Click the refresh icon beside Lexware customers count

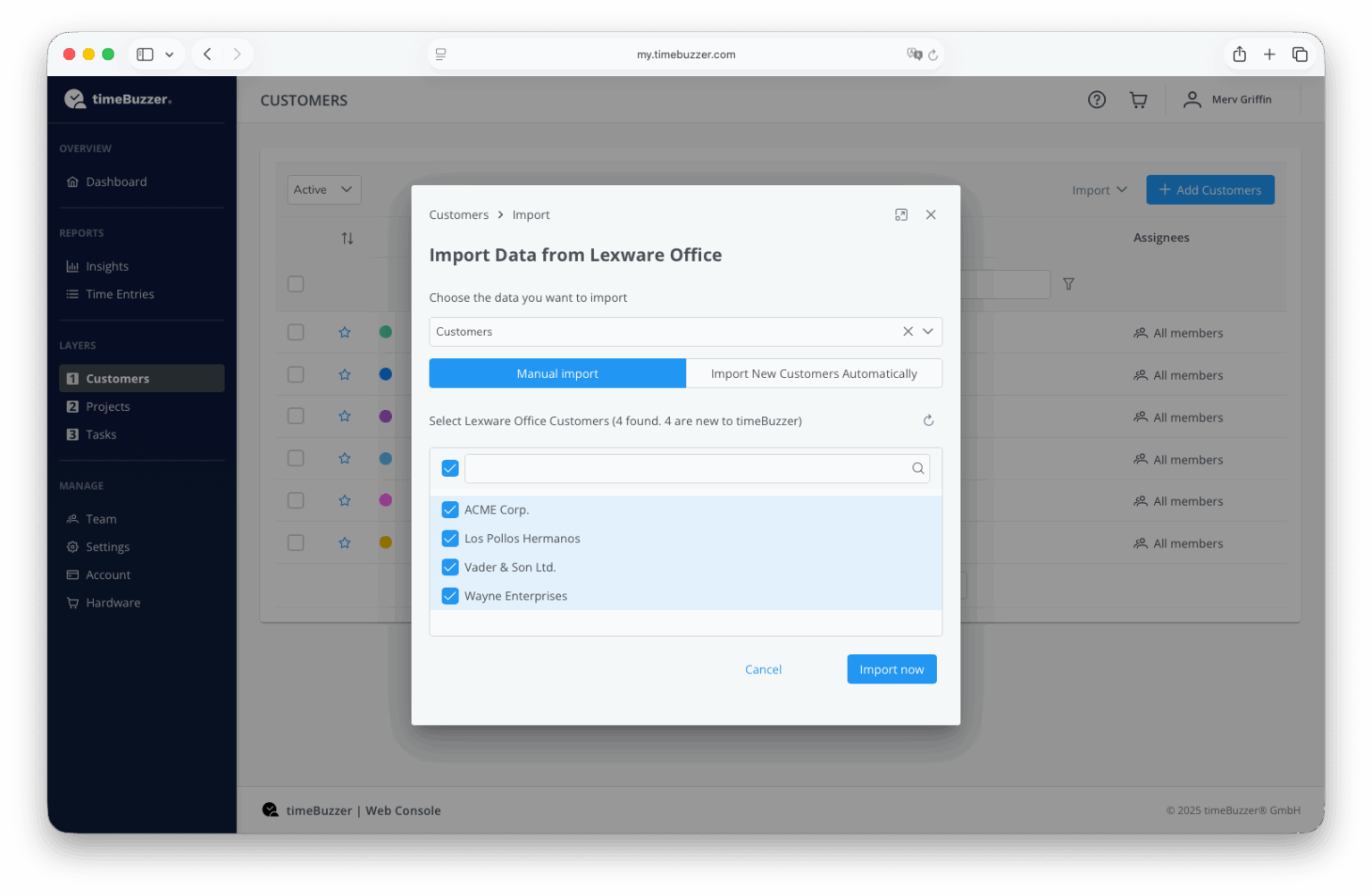928,421
